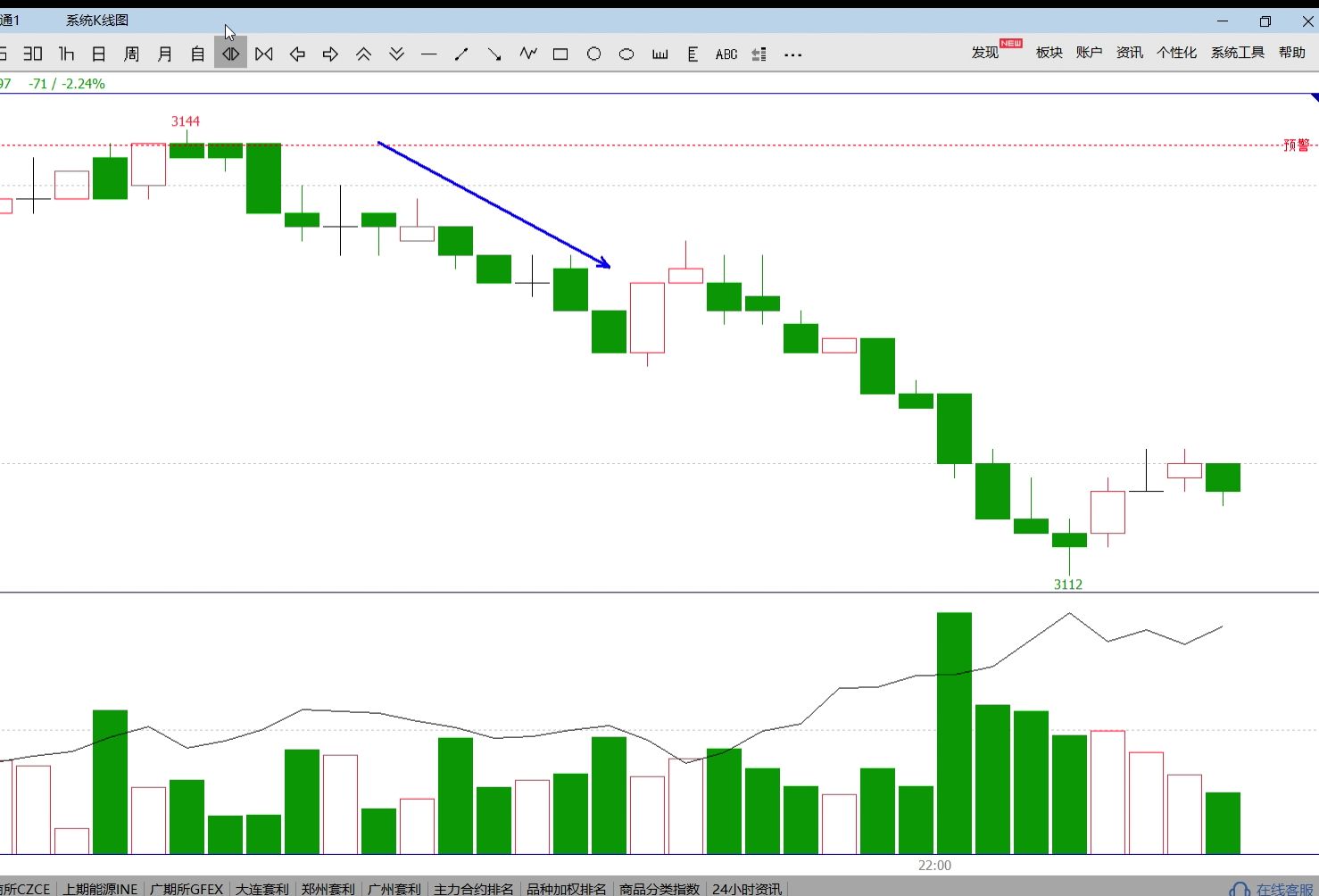
Task: Select the arrow line drawing tool
Action: [x=494, y=54]
